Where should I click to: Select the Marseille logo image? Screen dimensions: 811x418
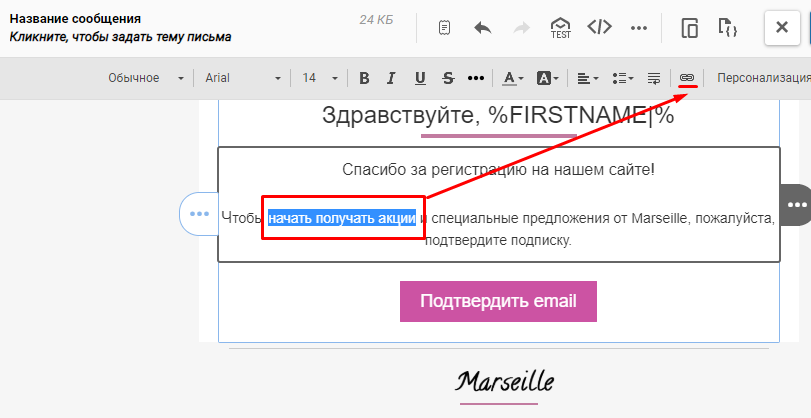504,382
